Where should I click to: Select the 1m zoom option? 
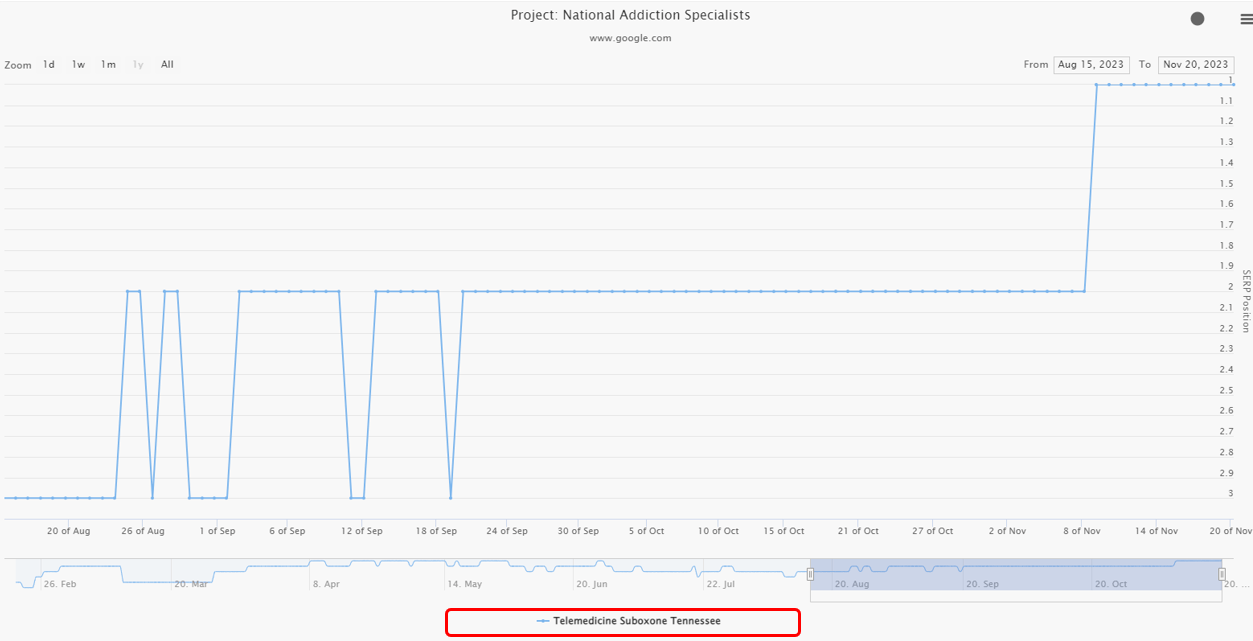click(x=108, y=65)
